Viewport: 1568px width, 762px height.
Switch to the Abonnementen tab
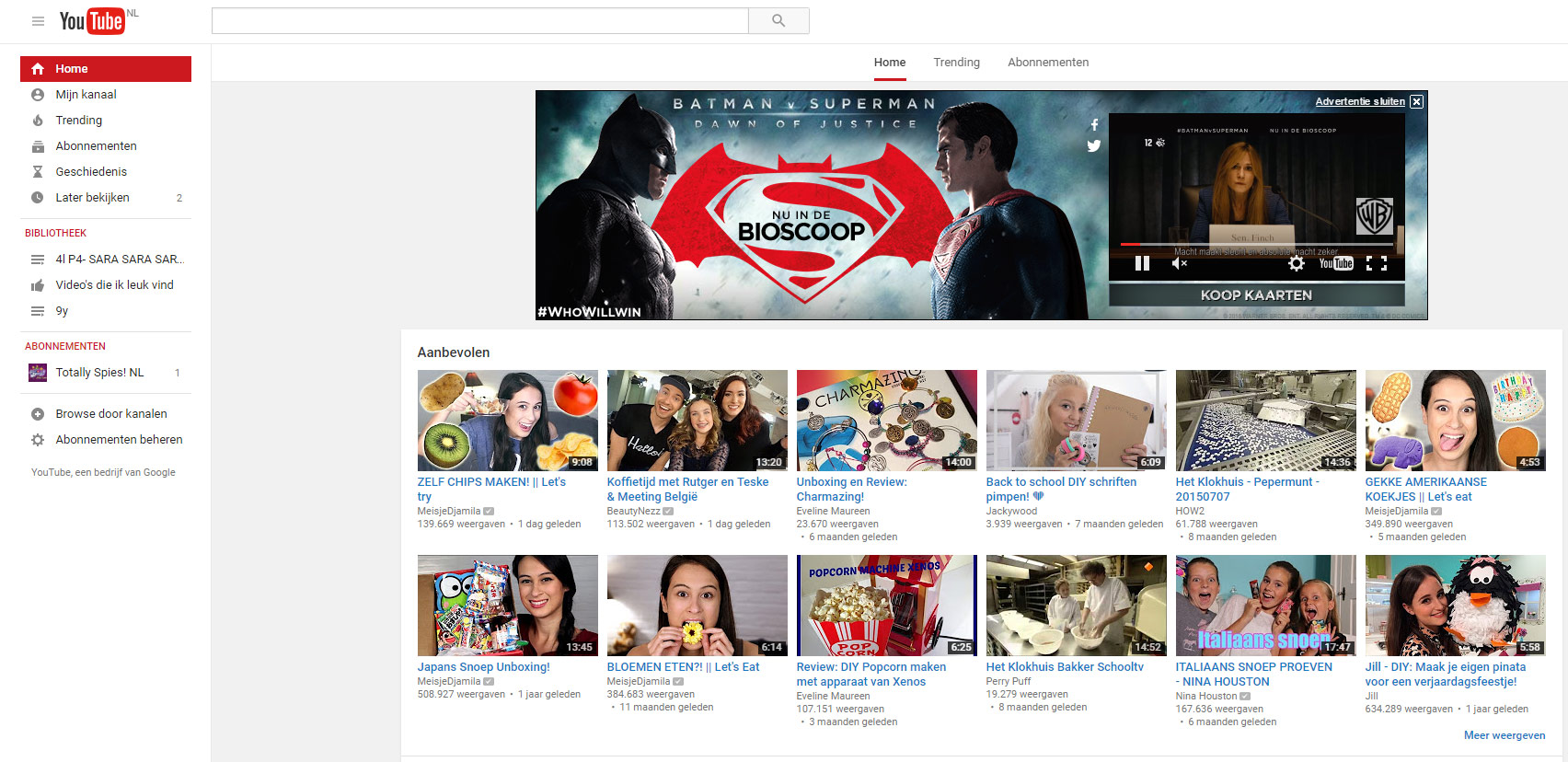click(x=1047, y=63)
